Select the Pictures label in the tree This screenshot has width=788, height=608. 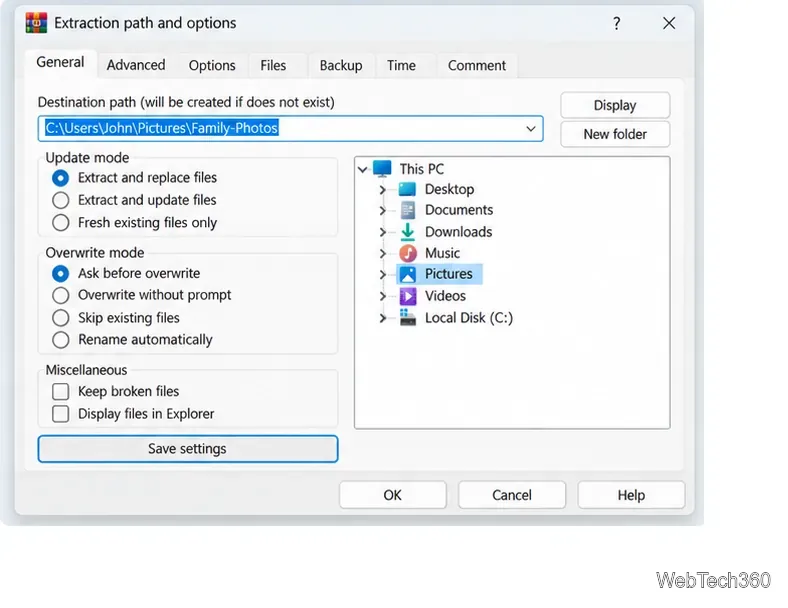[x=449, y=274]
